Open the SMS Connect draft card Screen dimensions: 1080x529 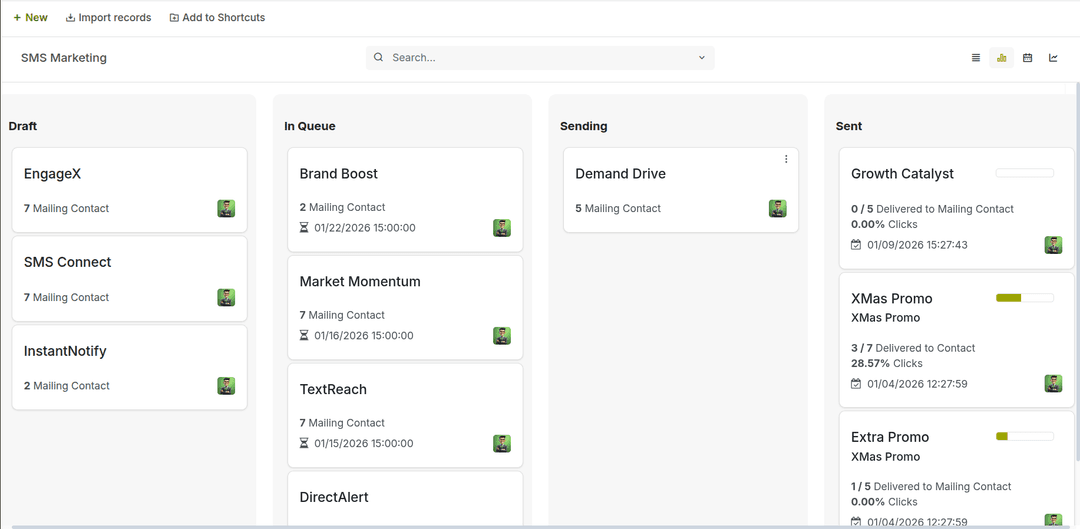pyautogui.click(x=68, y=262)
